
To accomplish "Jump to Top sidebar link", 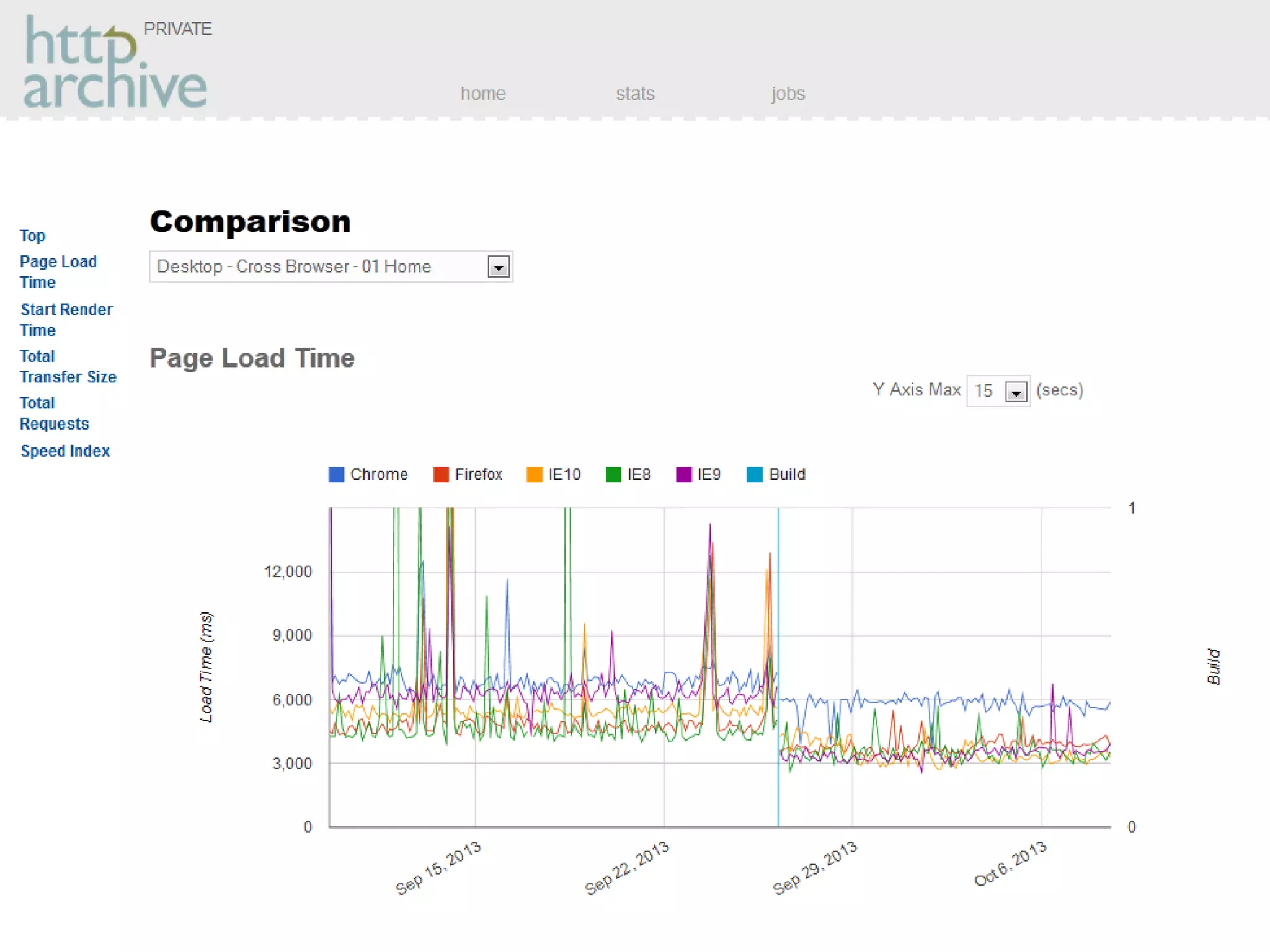I will point(32,236).
